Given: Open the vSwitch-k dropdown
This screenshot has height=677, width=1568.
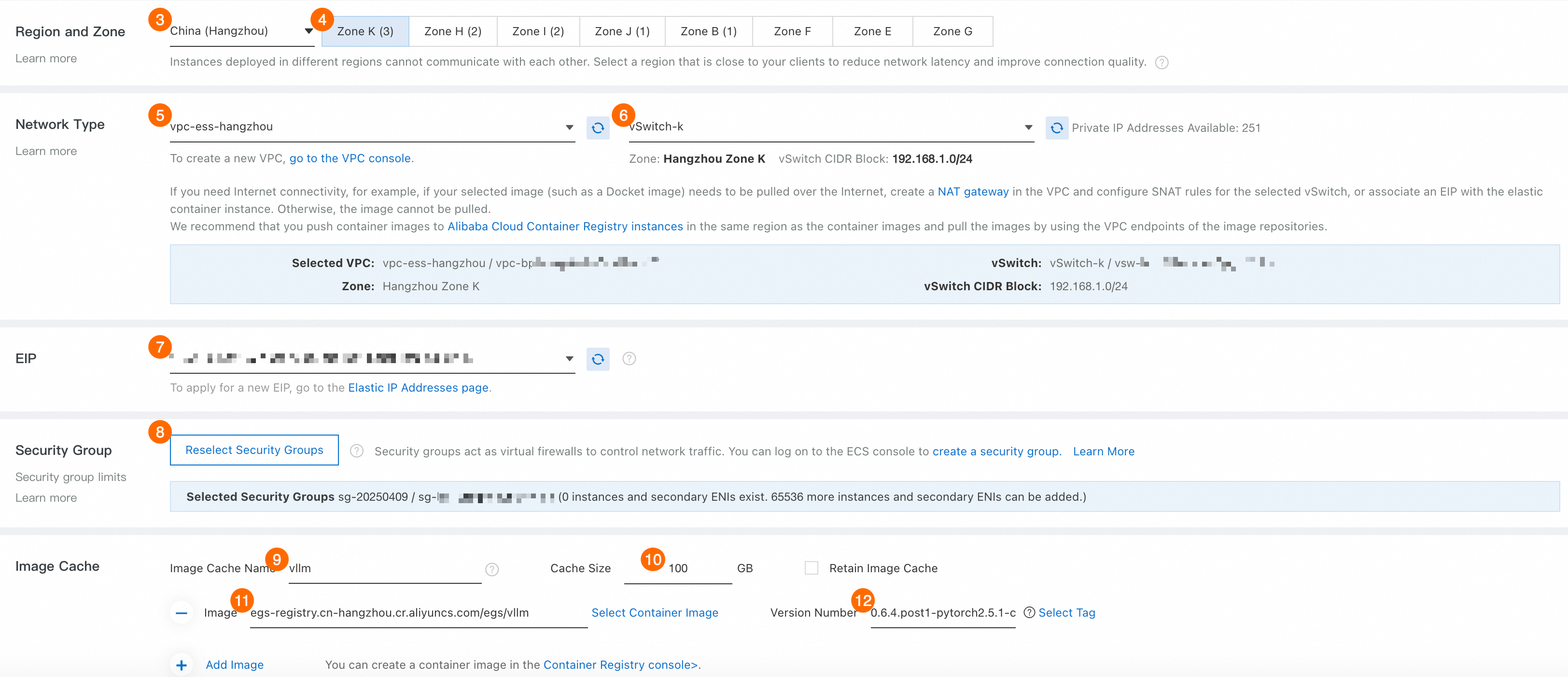Looking at the screenshot, I should coord(830,127).
